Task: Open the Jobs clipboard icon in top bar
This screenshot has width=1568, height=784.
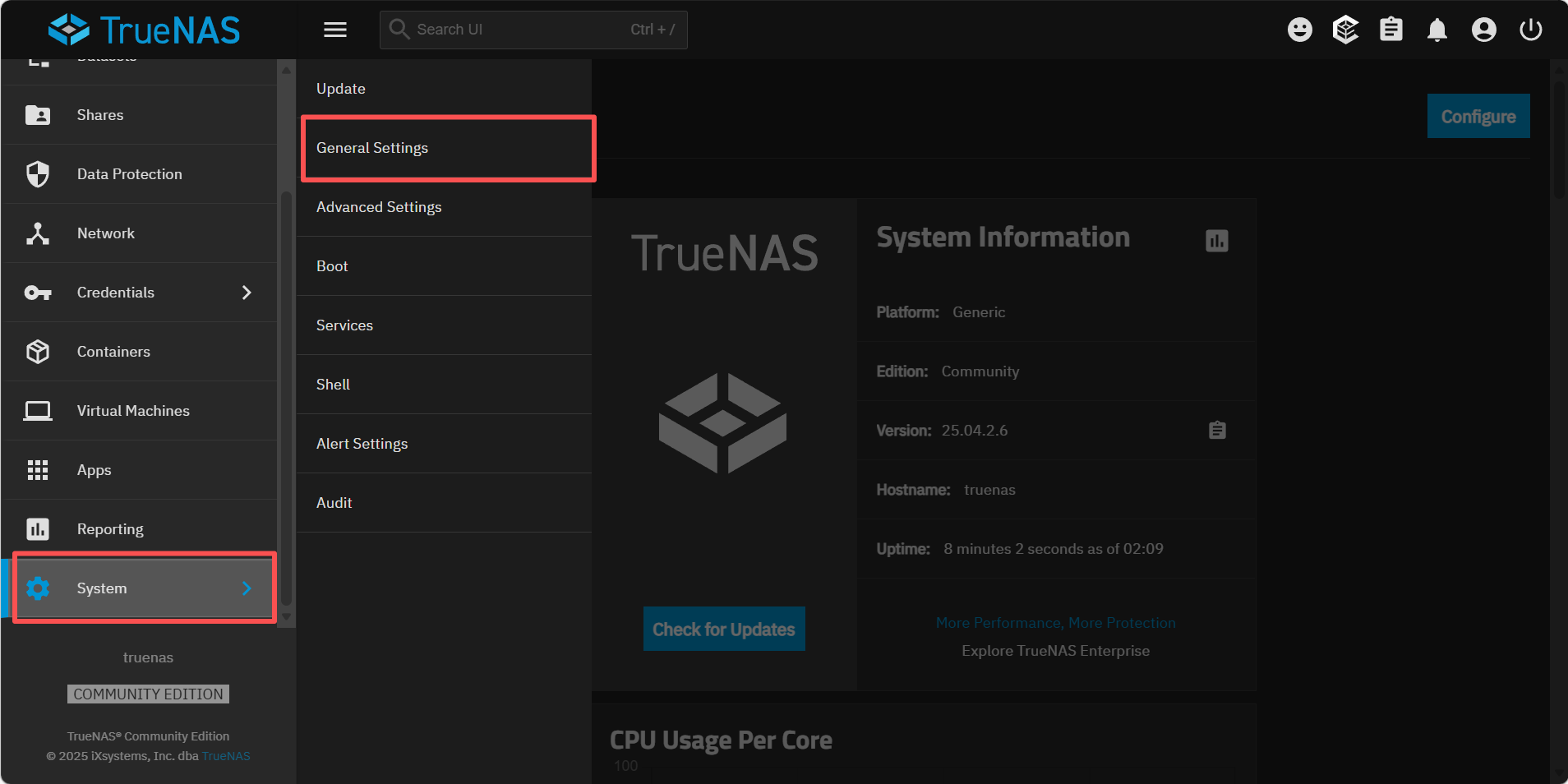Action: coord(1391,30)
